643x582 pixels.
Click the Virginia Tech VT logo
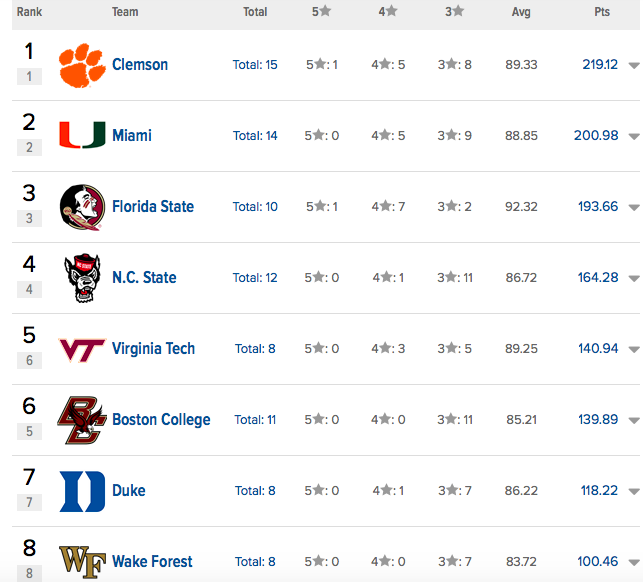tap(79, 349)
